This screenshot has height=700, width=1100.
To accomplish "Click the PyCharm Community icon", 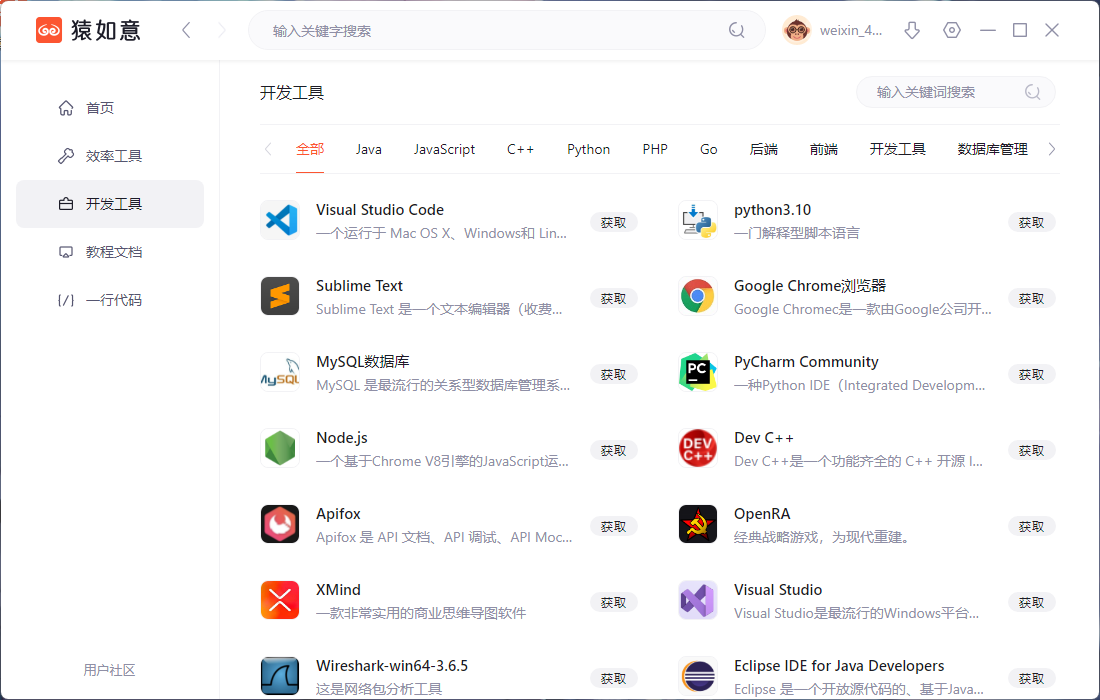I will click(x=697, y=373).
